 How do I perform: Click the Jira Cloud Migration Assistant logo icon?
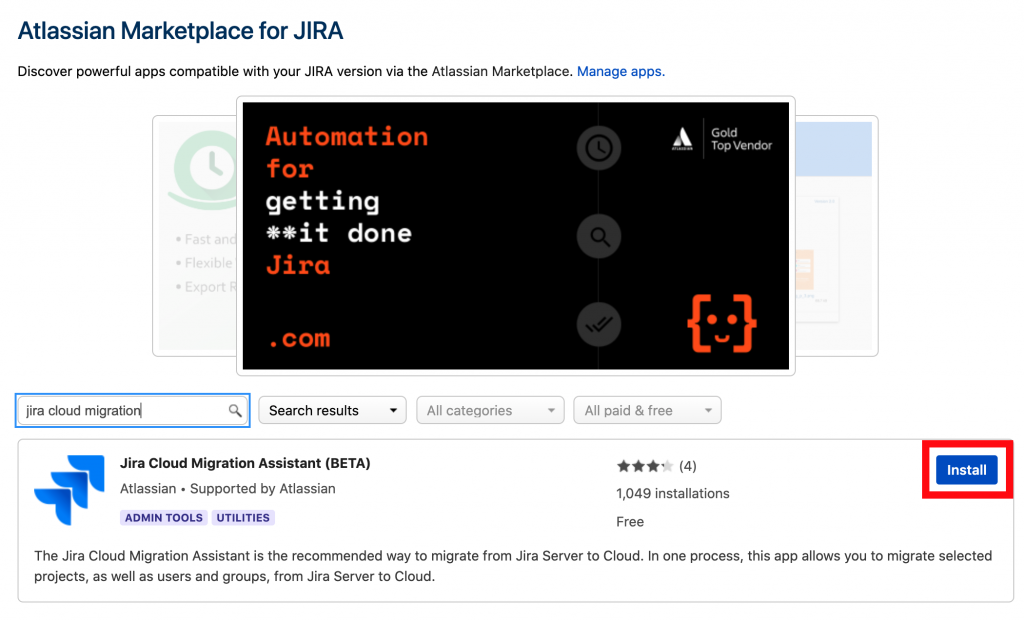(69, 490)
